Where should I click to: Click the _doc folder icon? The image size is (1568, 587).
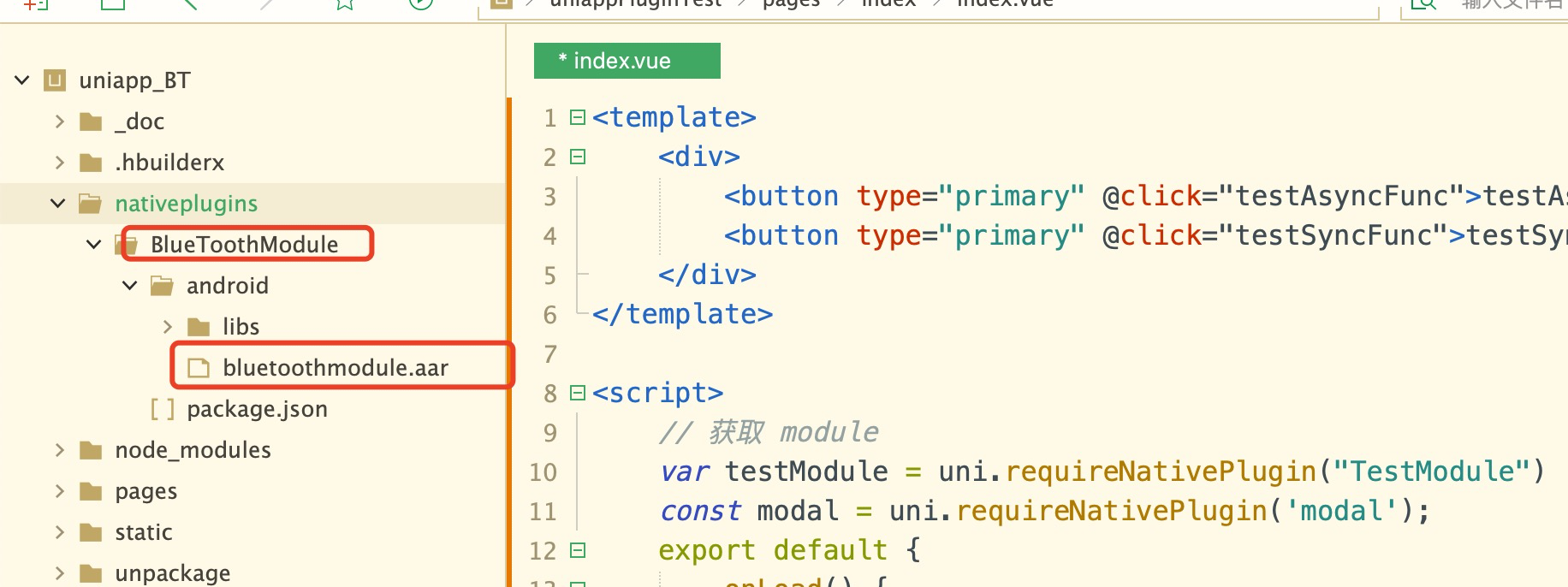(91, 122)
